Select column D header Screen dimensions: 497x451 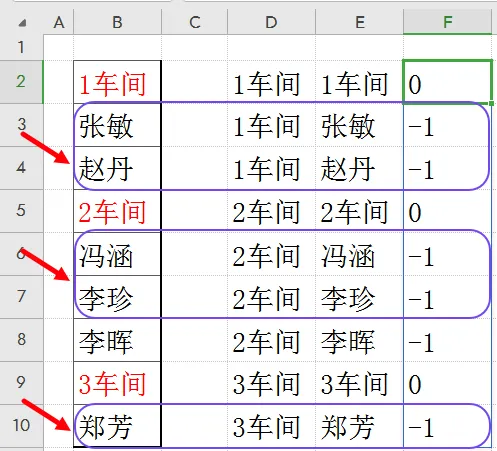pos(271,22)
